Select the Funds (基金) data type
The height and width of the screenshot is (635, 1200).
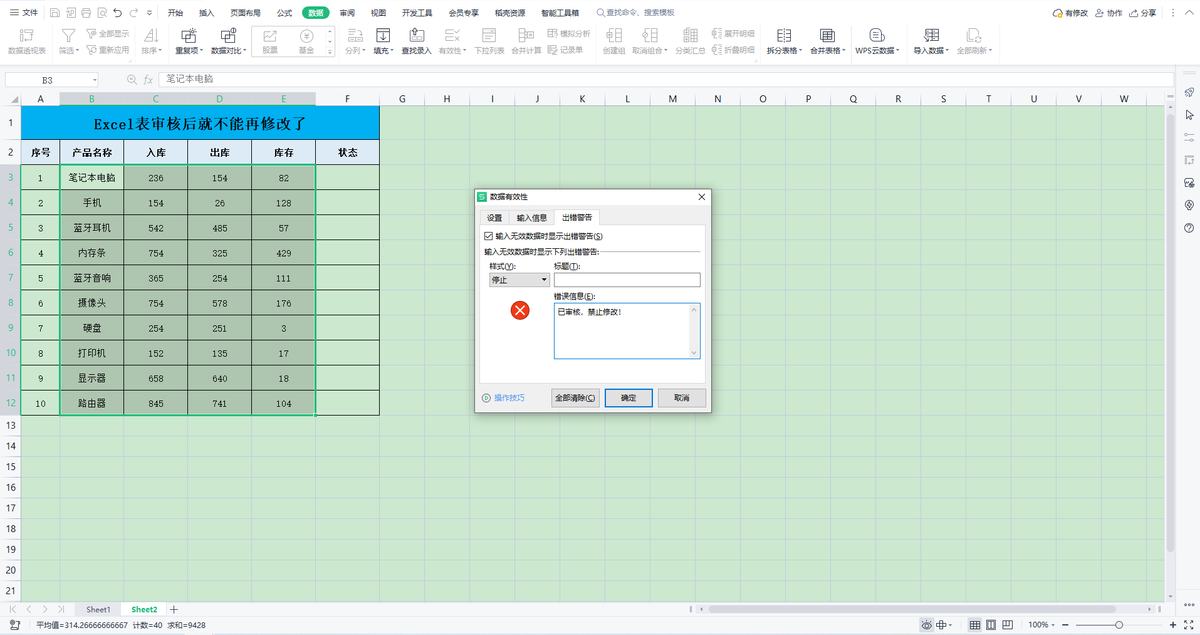coord(306,41)
